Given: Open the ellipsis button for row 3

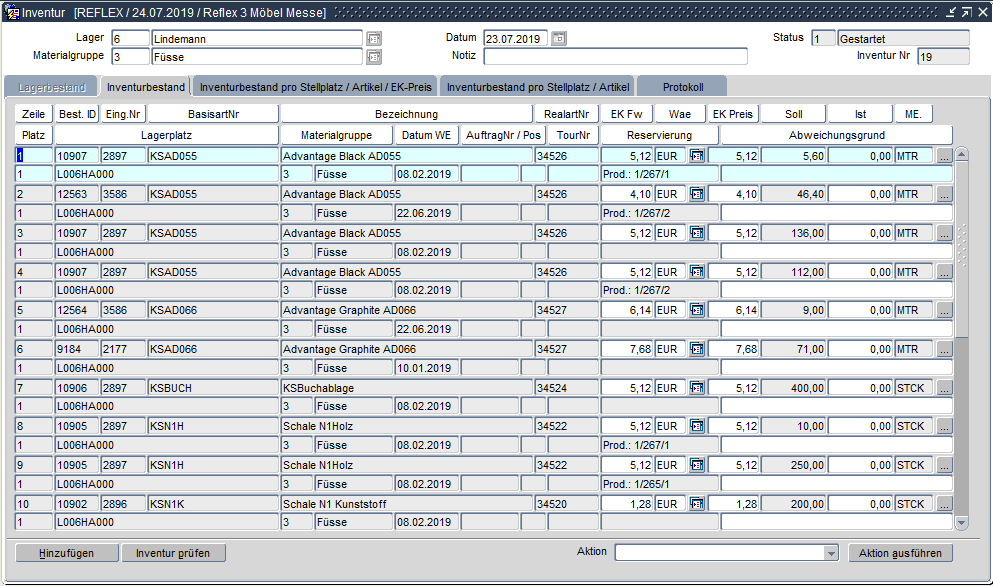Looking at the screenshot, I should 945,233.
